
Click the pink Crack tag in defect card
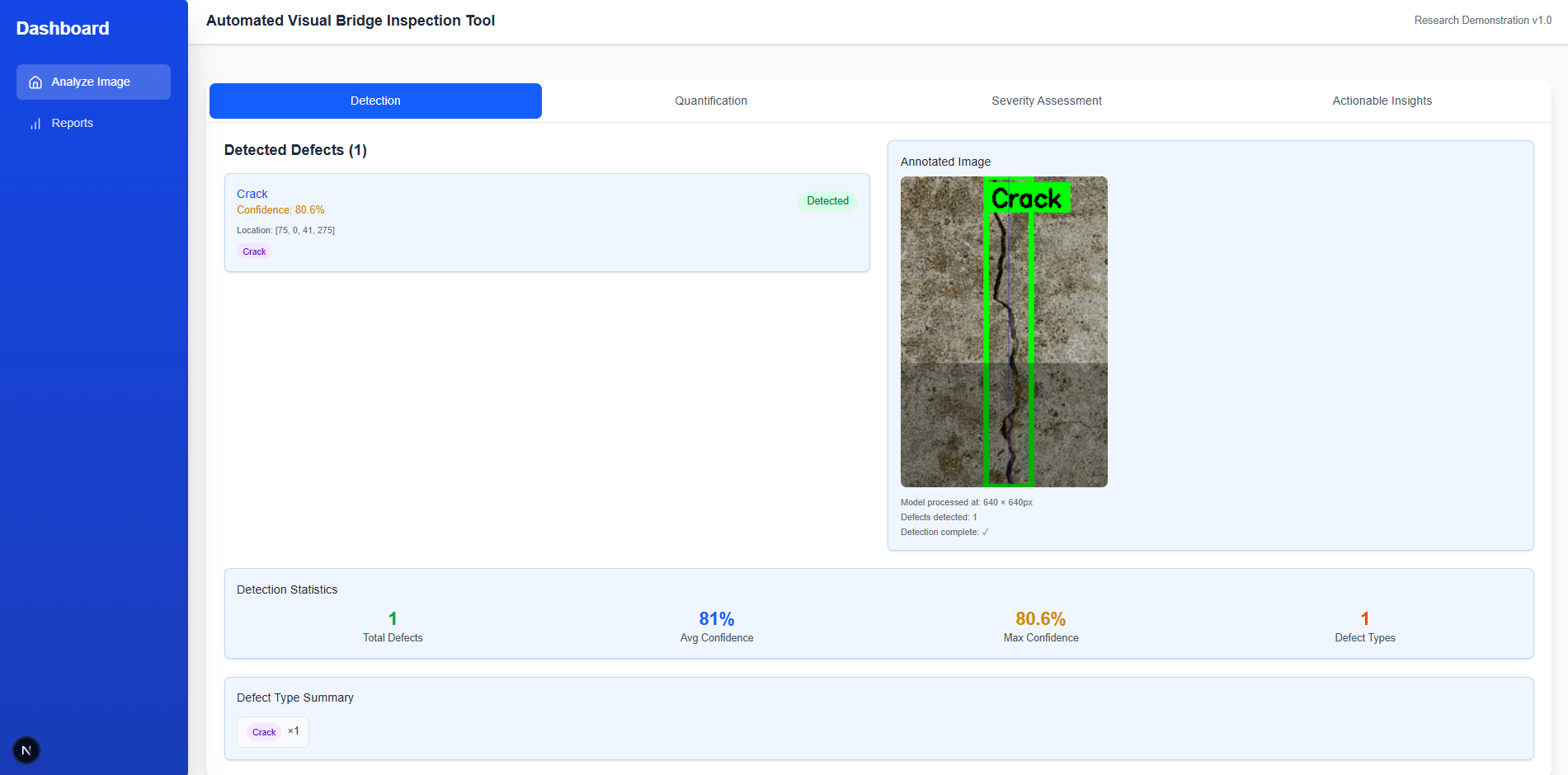254,251
